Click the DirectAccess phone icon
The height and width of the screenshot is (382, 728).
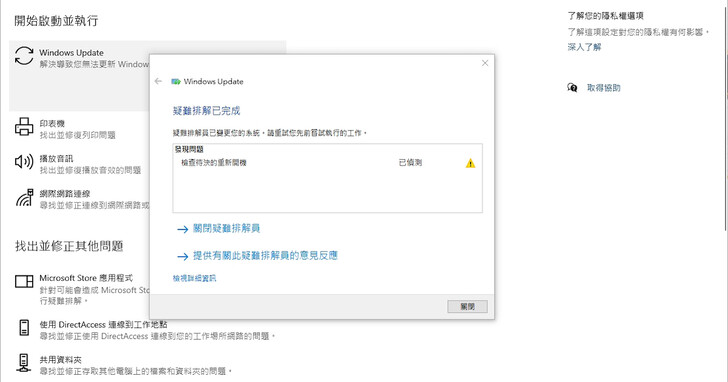click(24, 327)
